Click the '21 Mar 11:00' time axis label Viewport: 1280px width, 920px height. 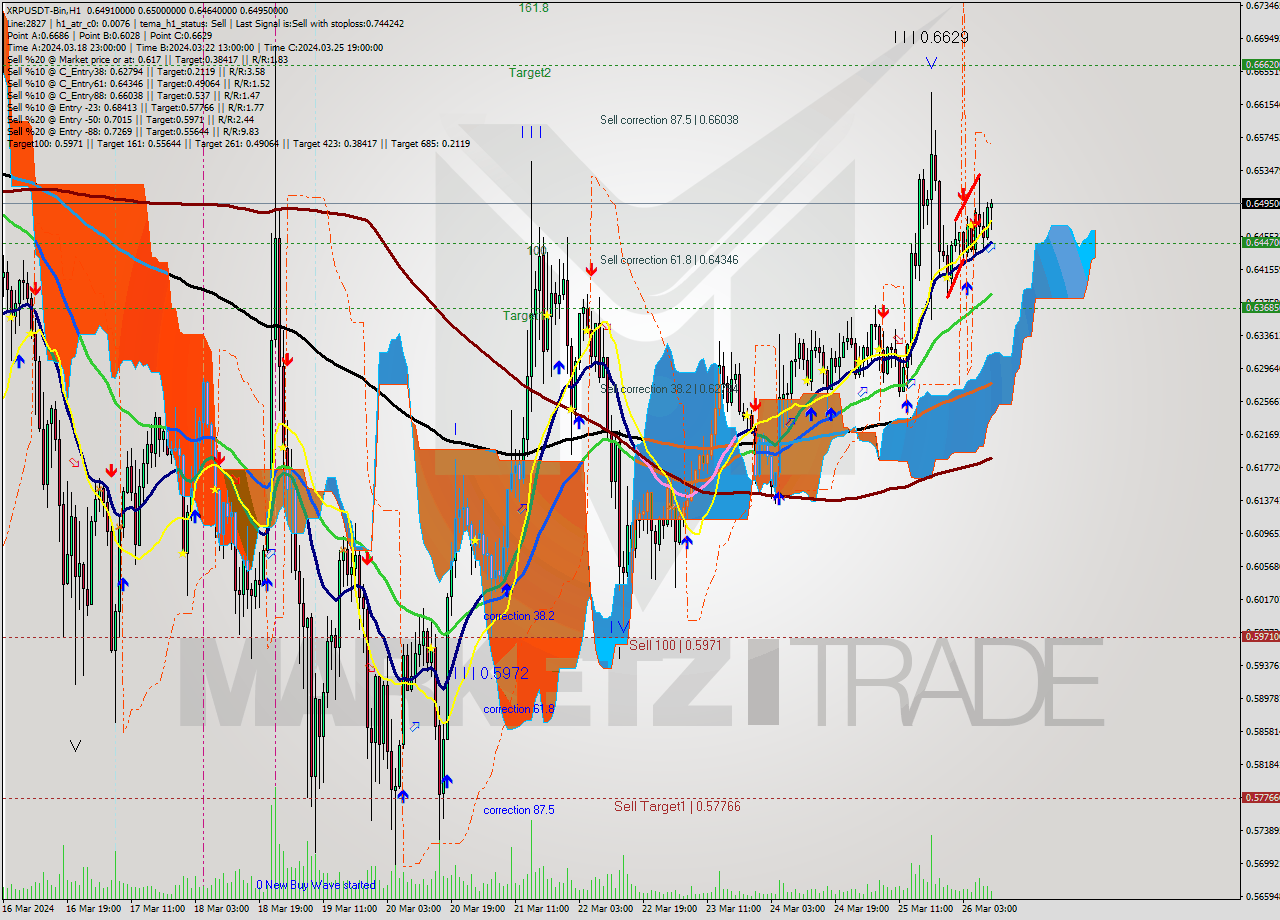[543, 909]
